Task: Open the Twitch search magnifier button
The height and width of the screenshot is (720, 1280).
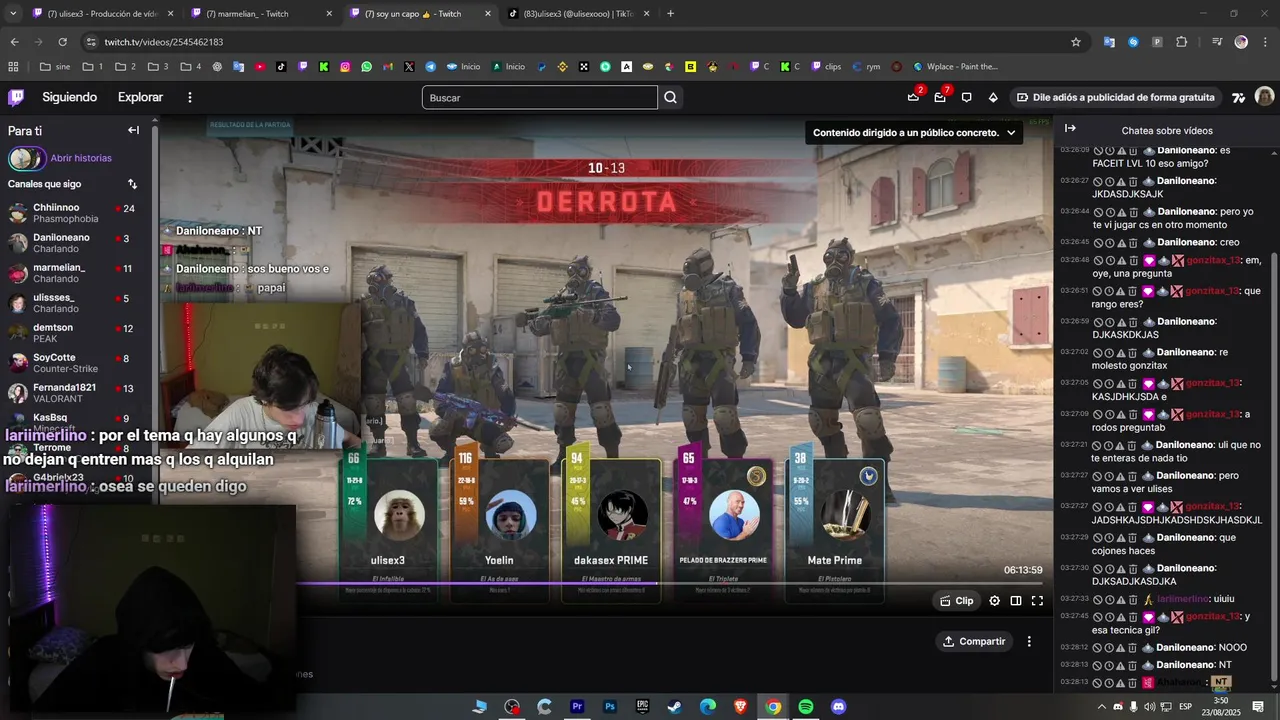Action: (x=671, y=97)
